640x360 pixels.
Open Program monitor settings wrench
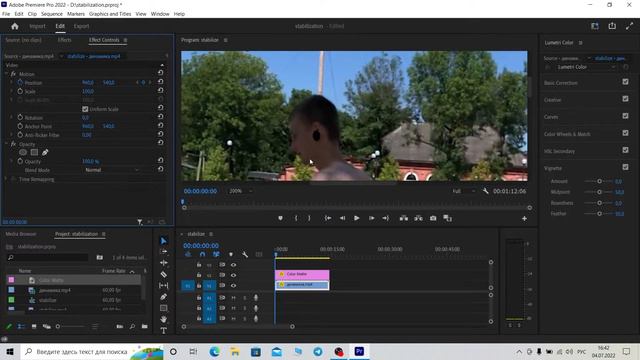[x=485, y=191]
